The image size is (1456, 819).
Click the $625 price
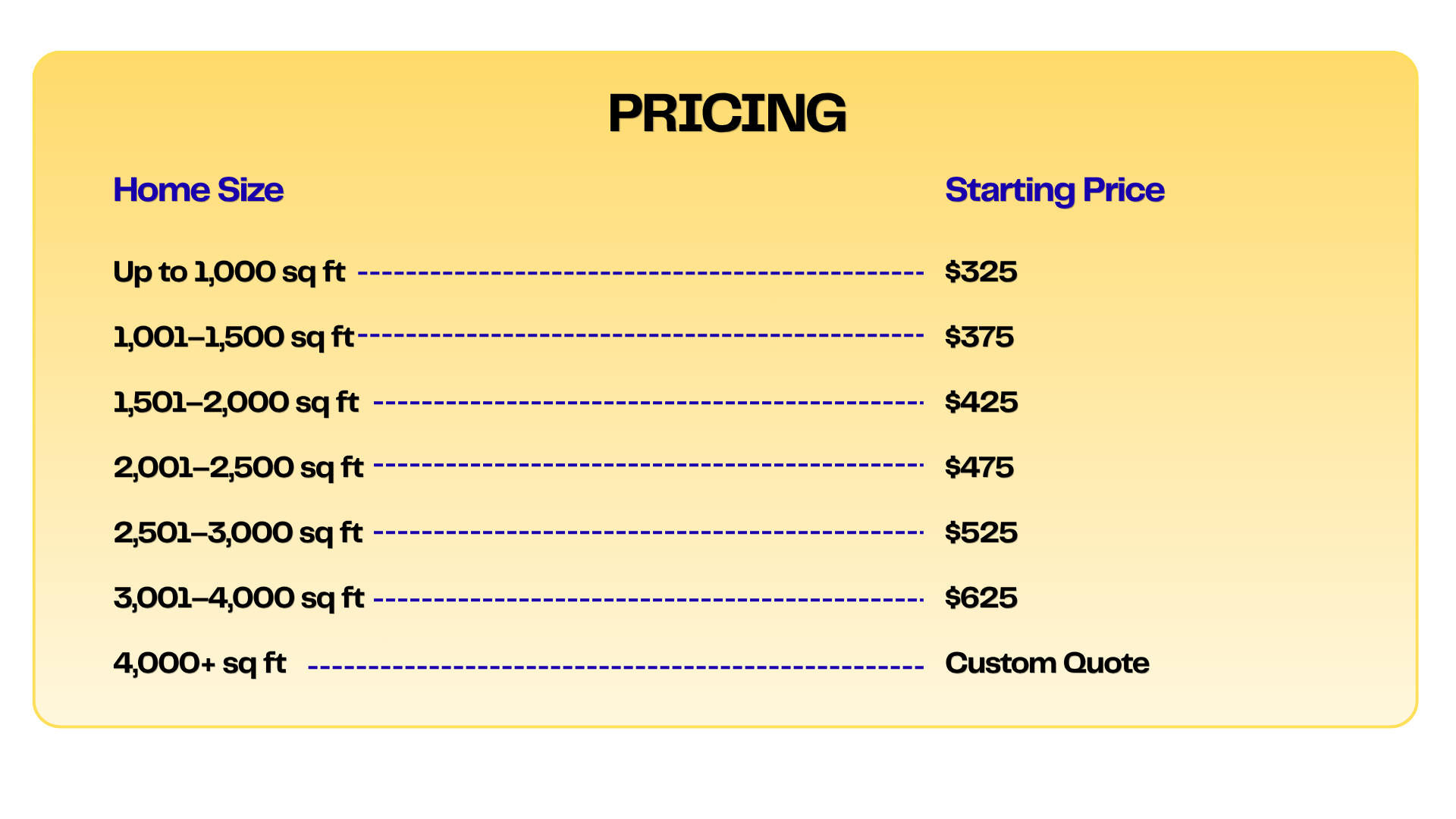(981, 598)
